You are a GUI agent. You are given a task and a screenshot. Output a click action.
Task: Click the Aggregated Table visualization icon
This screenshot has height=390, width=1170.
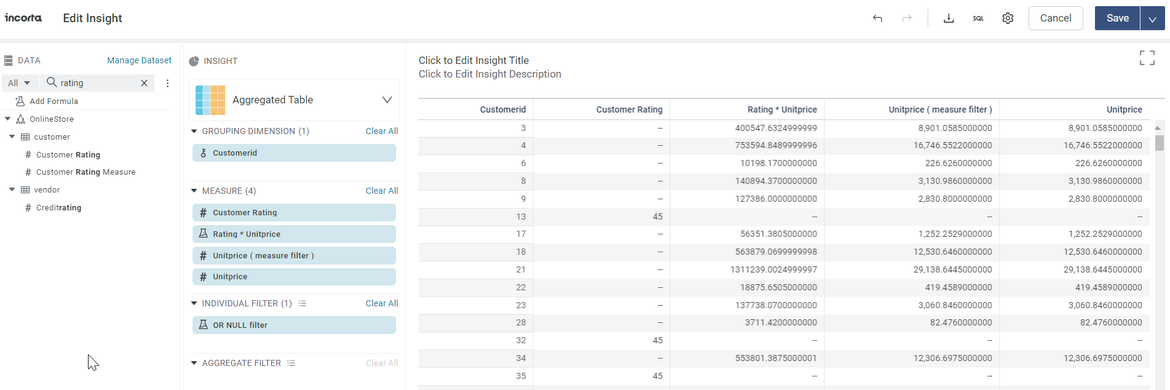[210, 100]
